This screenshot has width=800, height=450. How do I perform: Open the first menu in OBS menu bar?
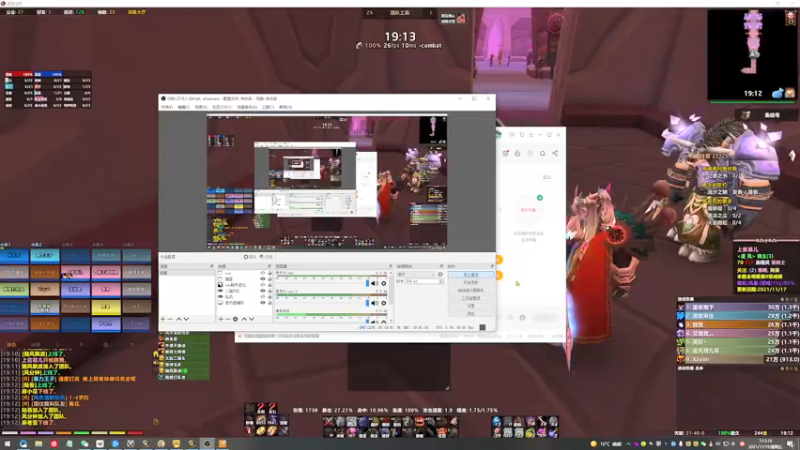(x=167, y=107)
